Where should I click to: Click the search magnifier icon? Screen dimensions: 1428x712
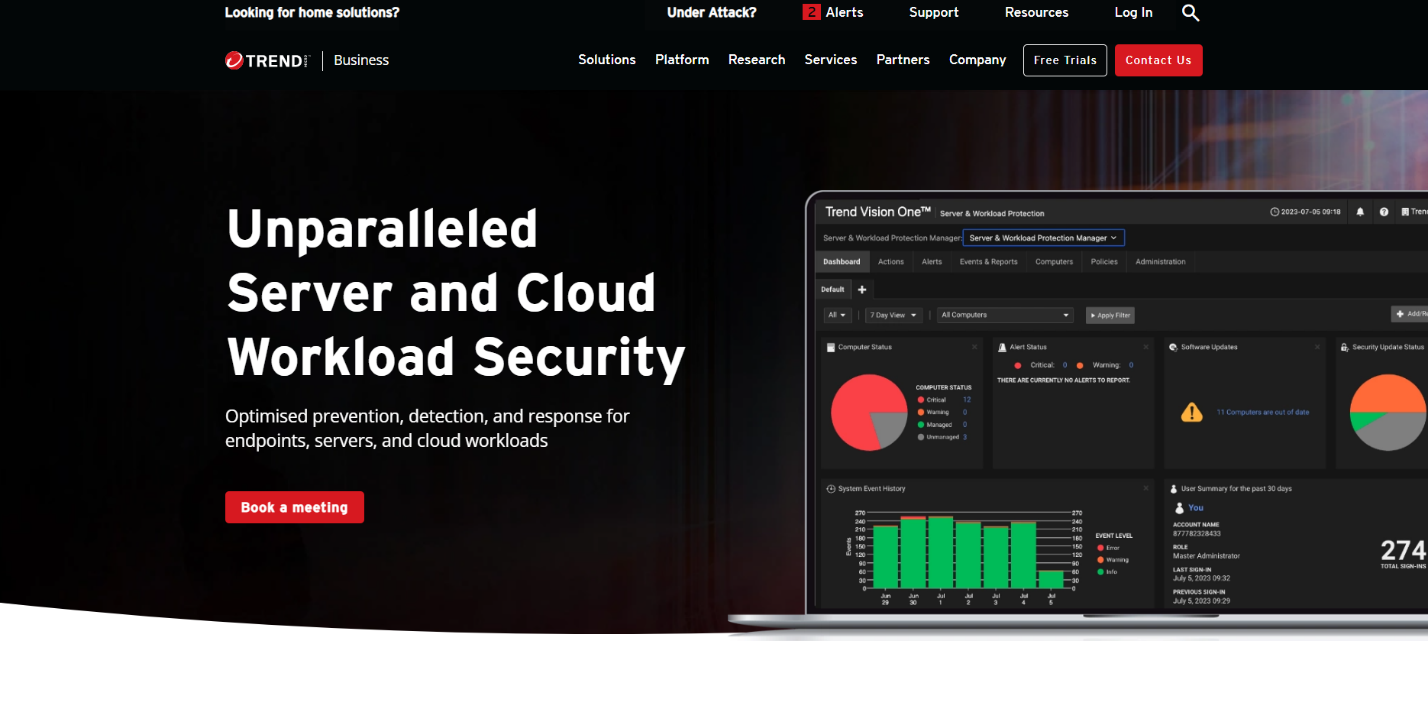click(1190, 13)
